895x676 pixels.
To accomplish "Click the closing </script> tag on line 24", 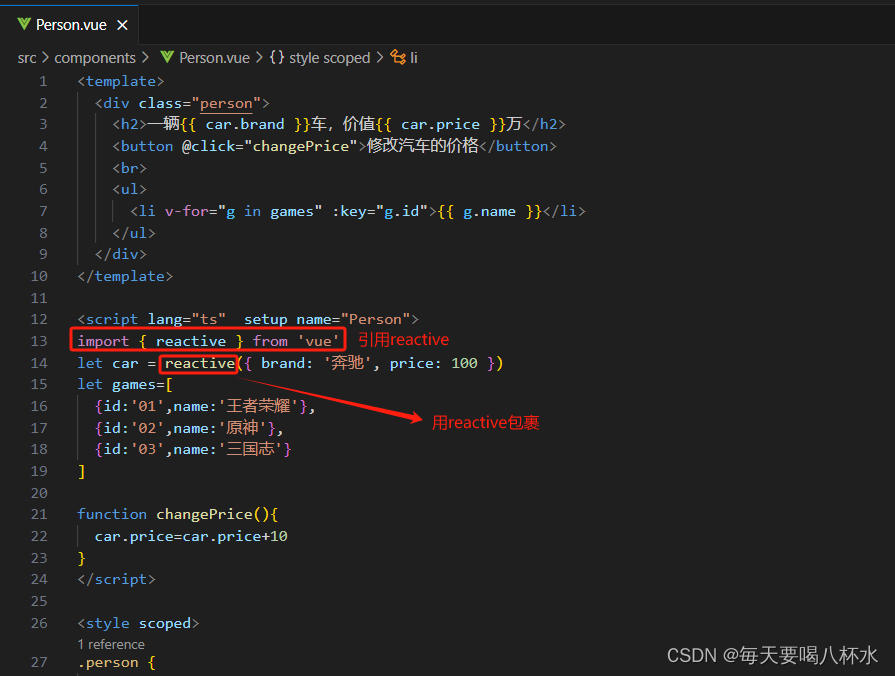I will click(116, 580).
